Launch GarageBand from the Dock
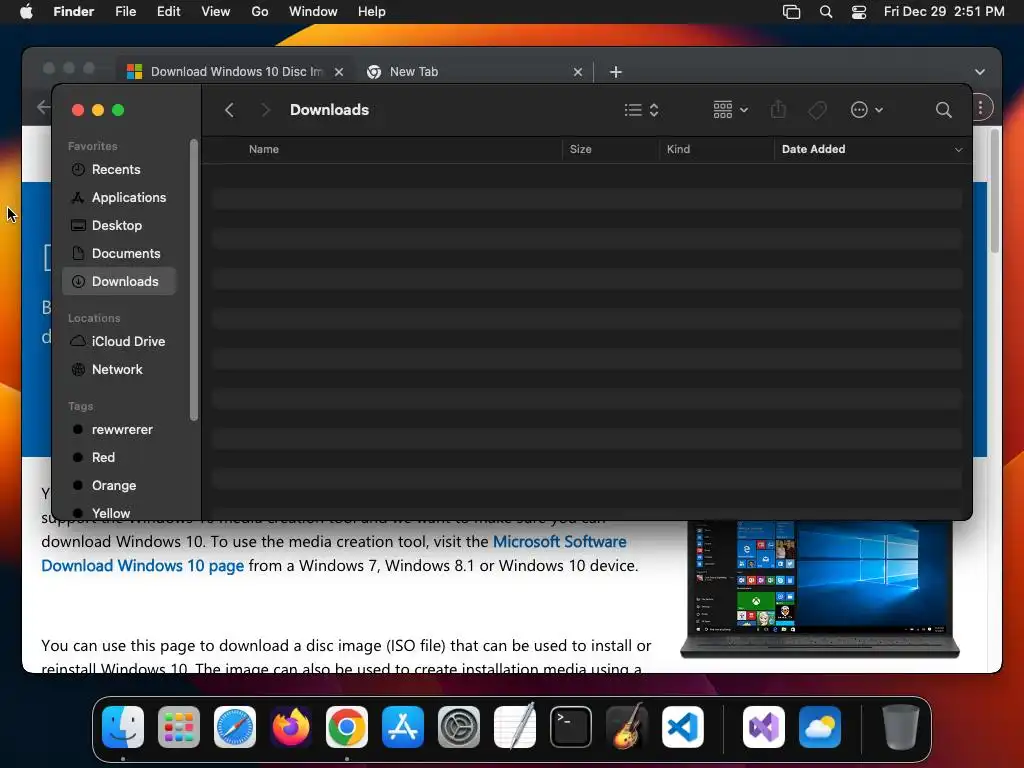The width and height of the screenshot is (1024, 768). [x=627, y=727]
